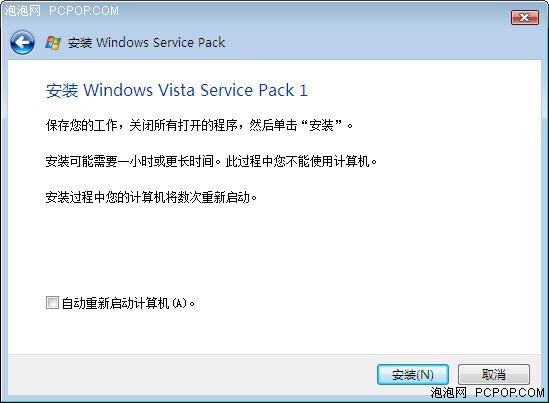Image resolution: width=549 pixels, height=403 pixels.
Task: Click the word Vista in the blue heading
Action: coord(176,90)
